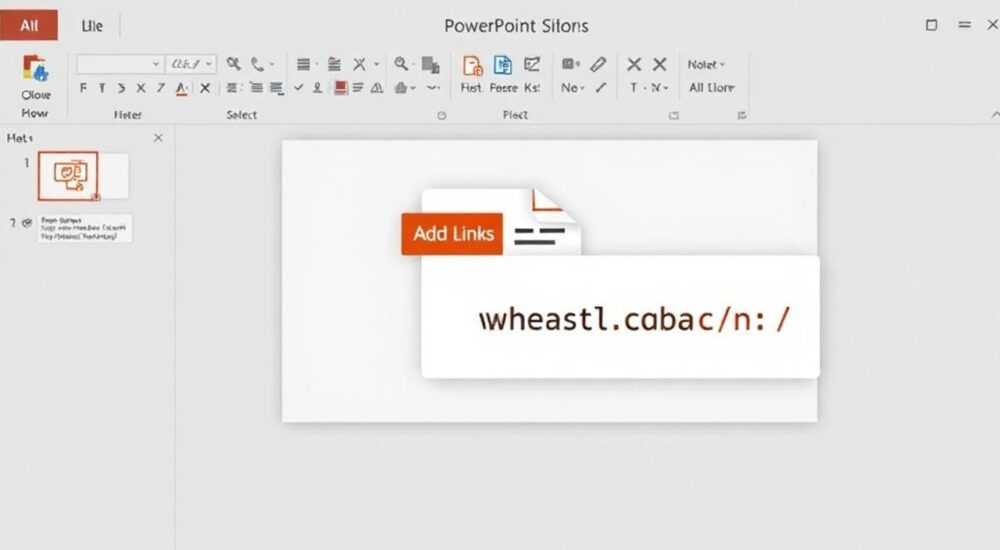Select slide 1 thumbnail
The height and width of the screenshot is (550, 1000).
68,175
